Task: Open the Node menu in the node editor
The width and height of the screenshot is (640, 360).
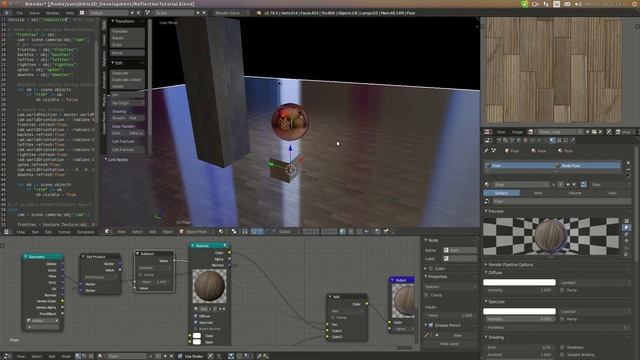Action: tap(65, 356)
